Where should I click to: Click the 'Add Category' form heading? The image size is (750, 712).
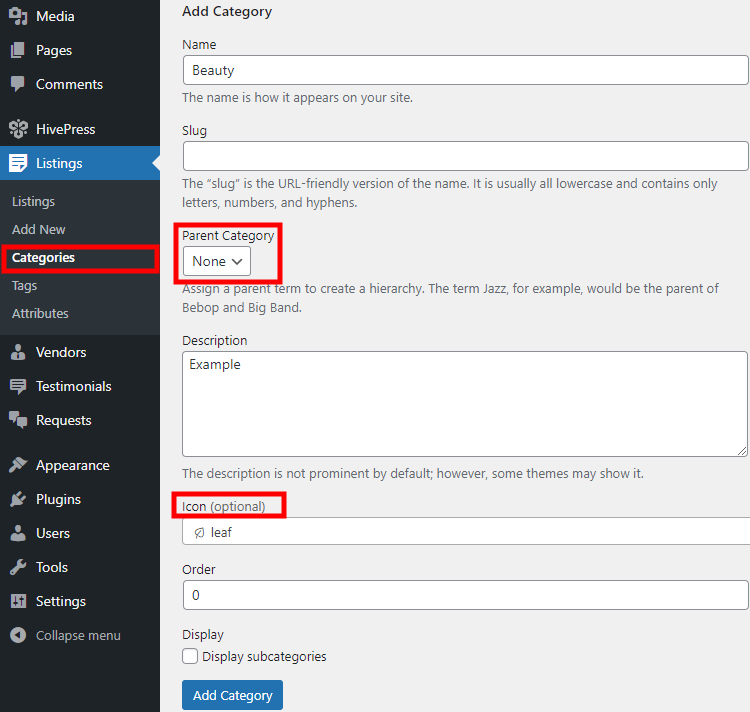click(x=227, y=11)
